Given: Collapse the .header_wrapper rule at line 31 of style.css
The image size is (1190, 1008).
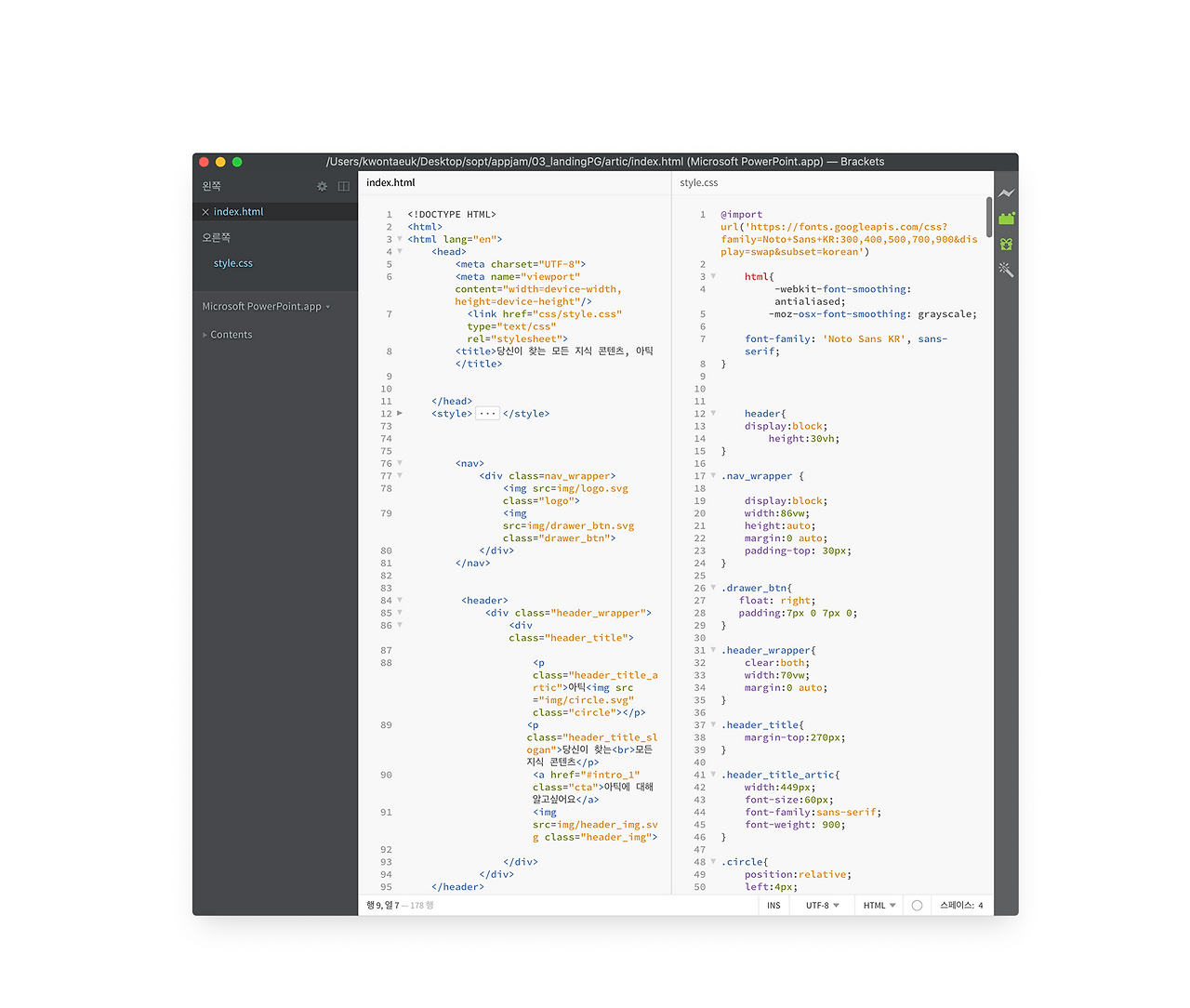Looking at the screenshot, I should (x=713, y=650).
